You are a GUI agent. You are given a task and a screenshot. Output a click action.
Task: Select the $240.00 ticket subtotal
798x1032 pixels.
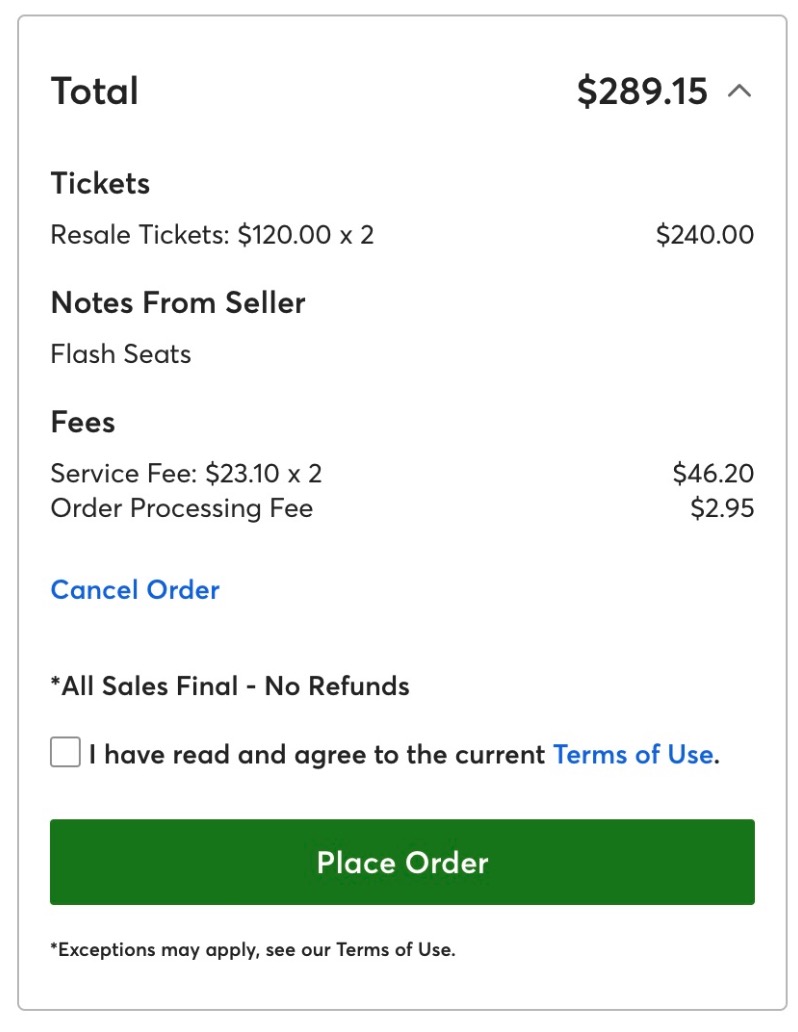[x=704, y=235]
